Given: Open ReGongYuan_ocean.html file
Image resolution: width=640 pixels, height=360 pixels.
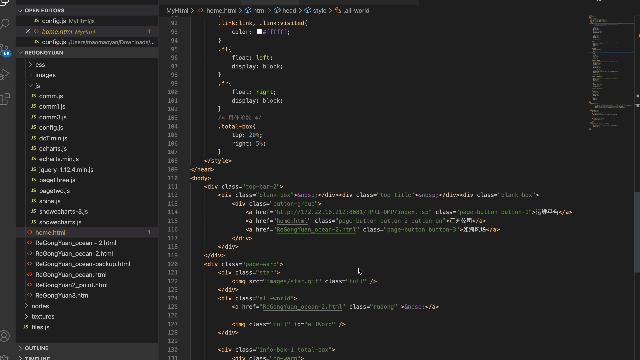Looking at the screenshot, I should pyautogui.click(x=71, y=275).
